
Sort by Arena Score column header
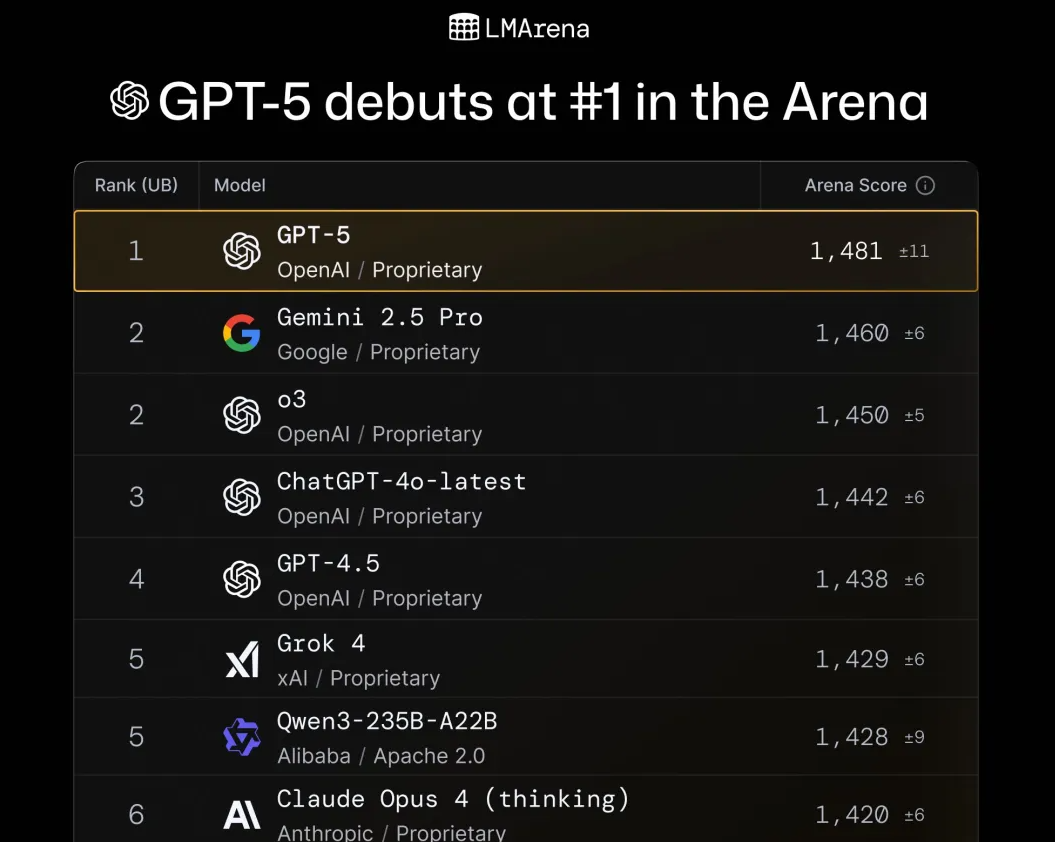click(855, 185)
